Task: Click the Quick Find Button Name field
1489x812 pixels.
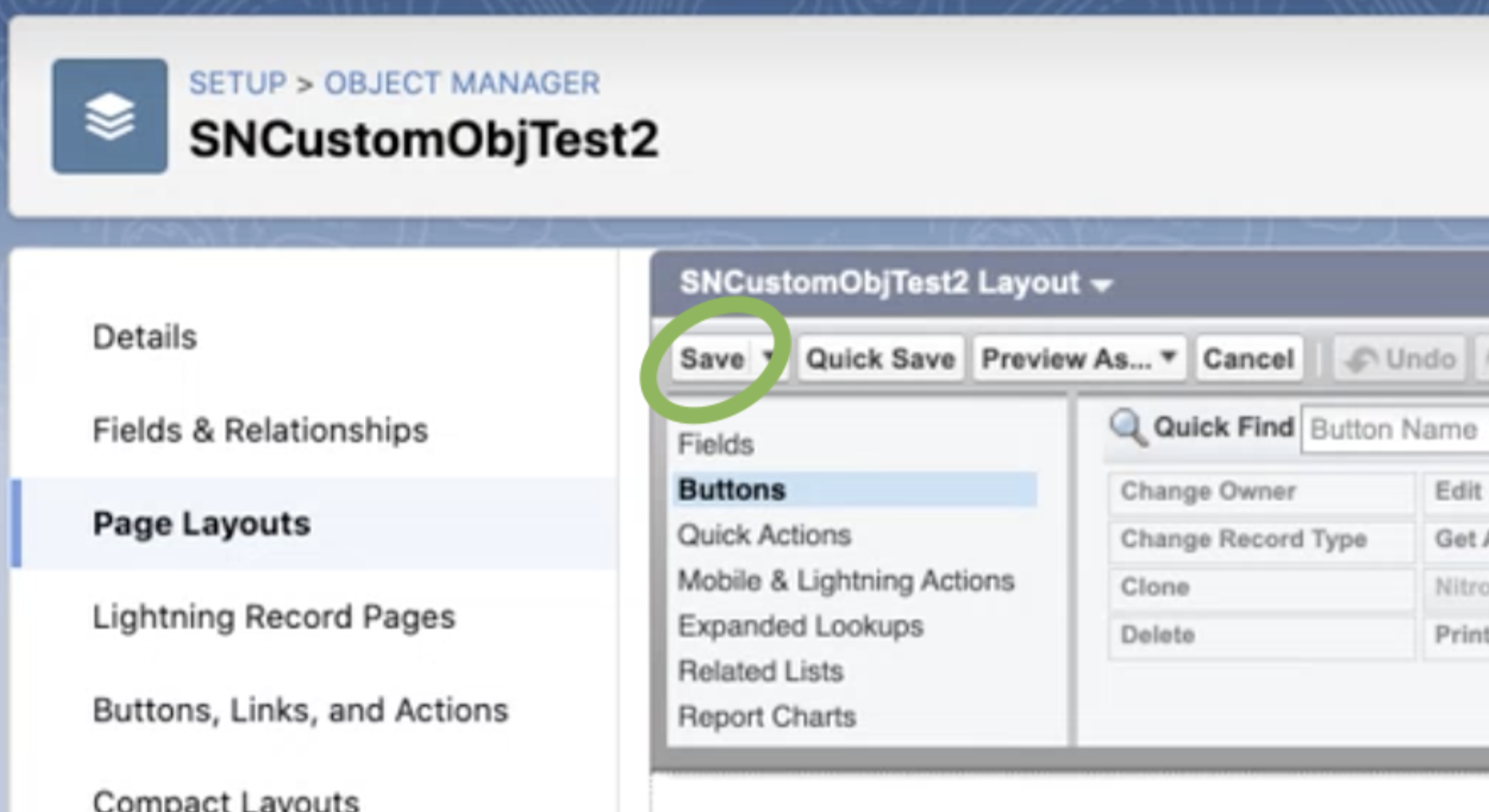Action: (1394, 430)
